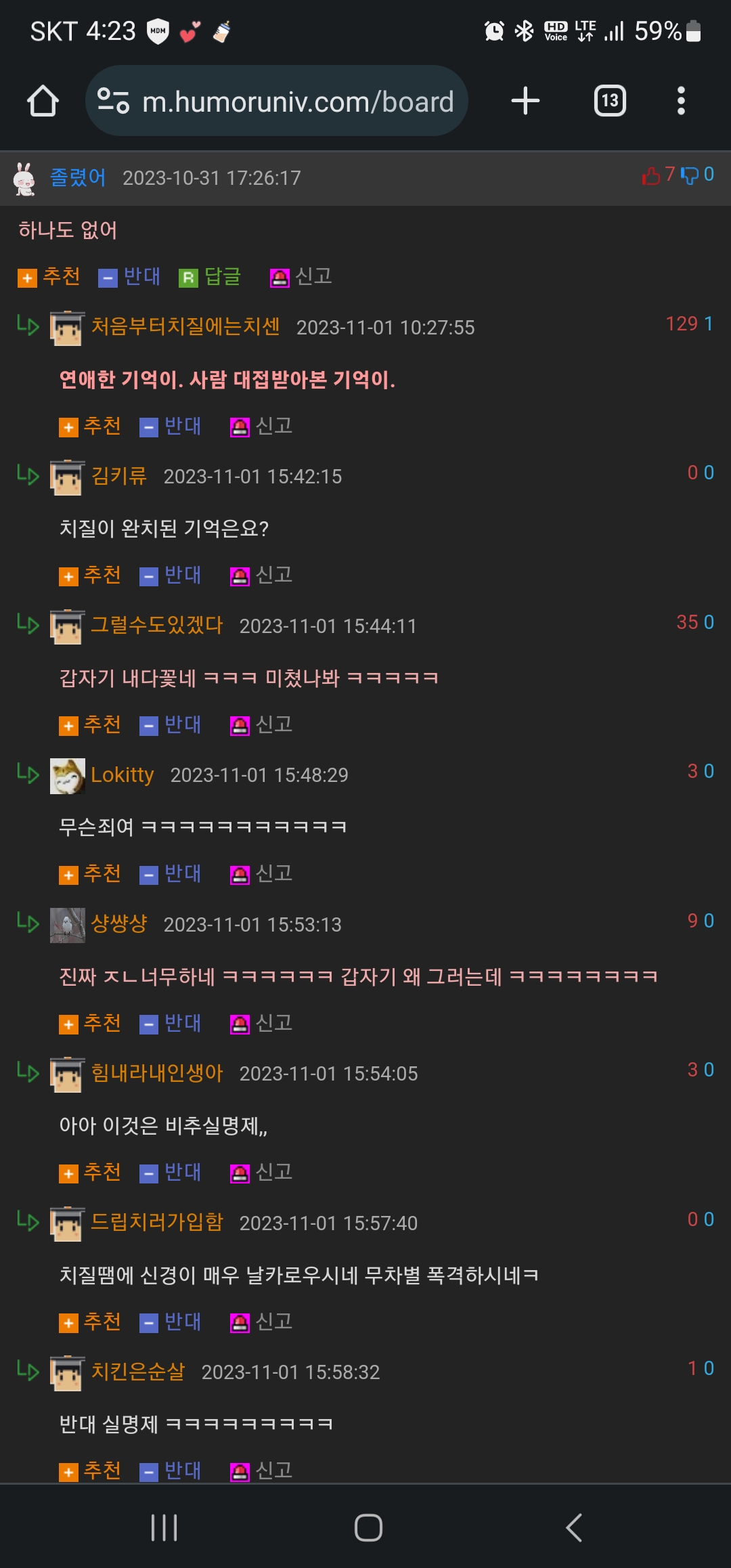This screenshot has height=1568, width=731.
Task: Tap the site settings icon in address bar
Action: (113, 101)
